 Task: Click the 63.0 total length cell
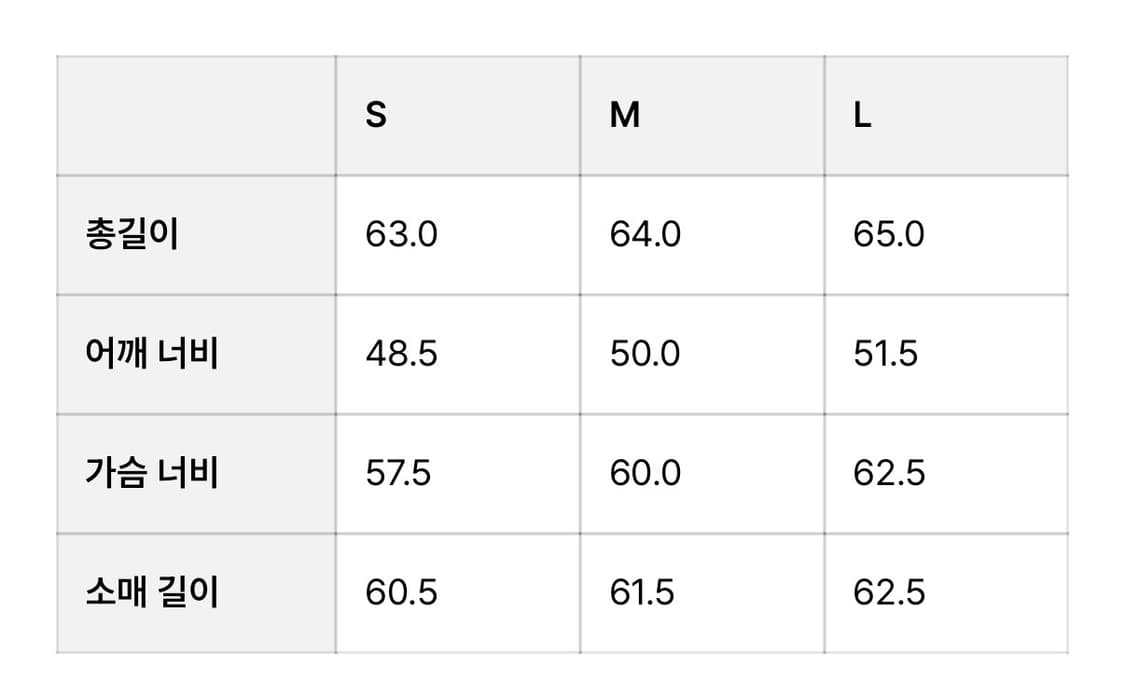click(x=401, y=235)
